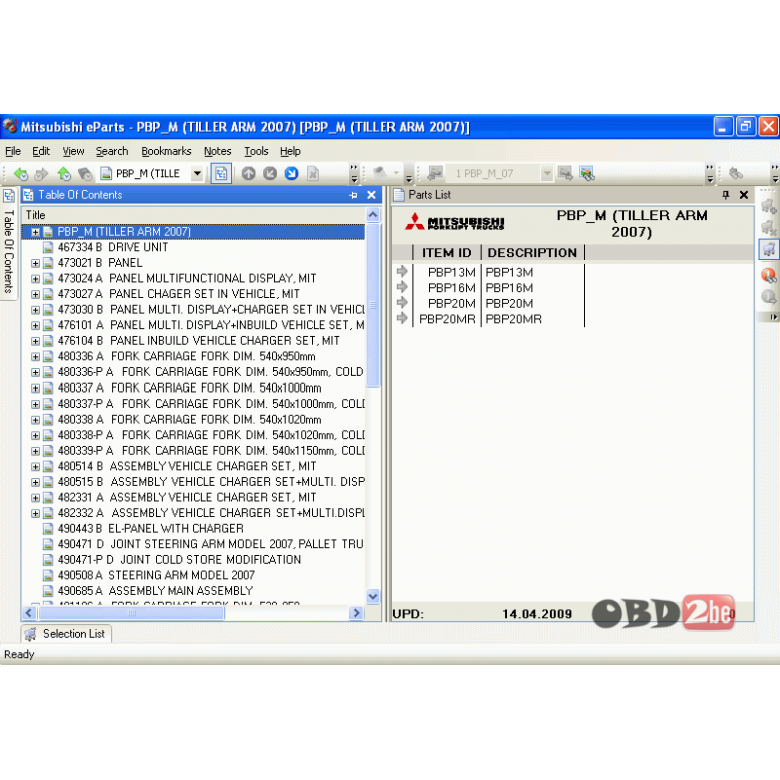The width and height of the screenshot is (780, 780).
Task: Click the greyed page icon after blue arrow
Action: pyautogui.click(x=313, y=174)
